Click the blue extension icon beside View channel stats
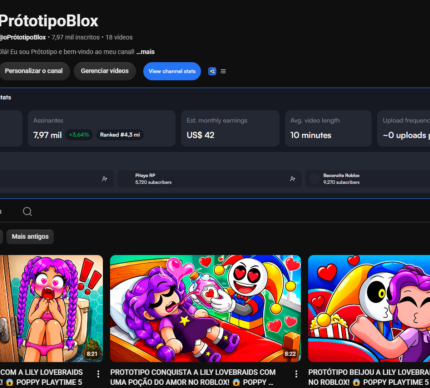 click(x=212, y=71)
